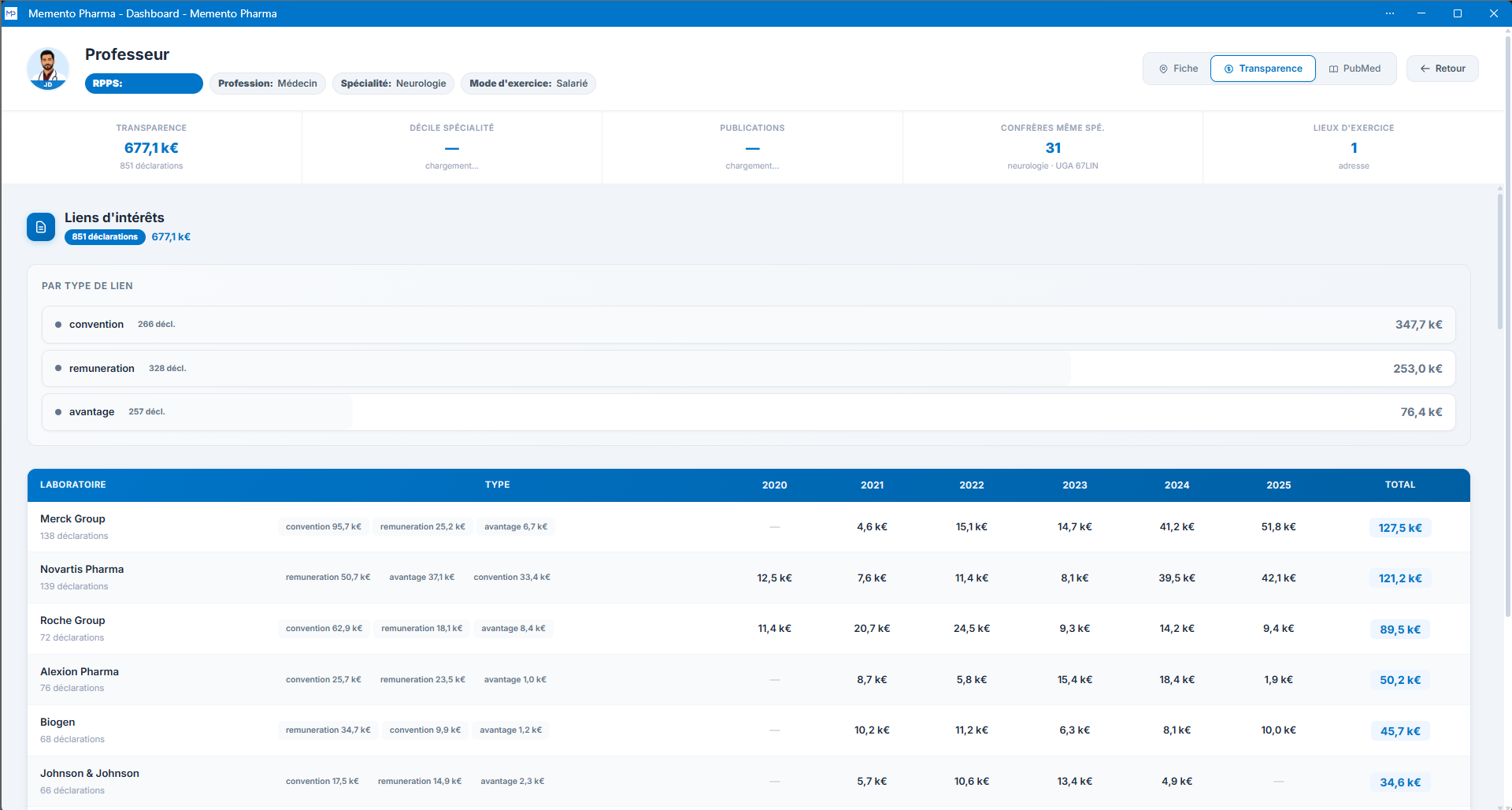Click the professor's avatar picture
The height and width of the screenshot is (810, 1512).
click(x=48, y=69)
